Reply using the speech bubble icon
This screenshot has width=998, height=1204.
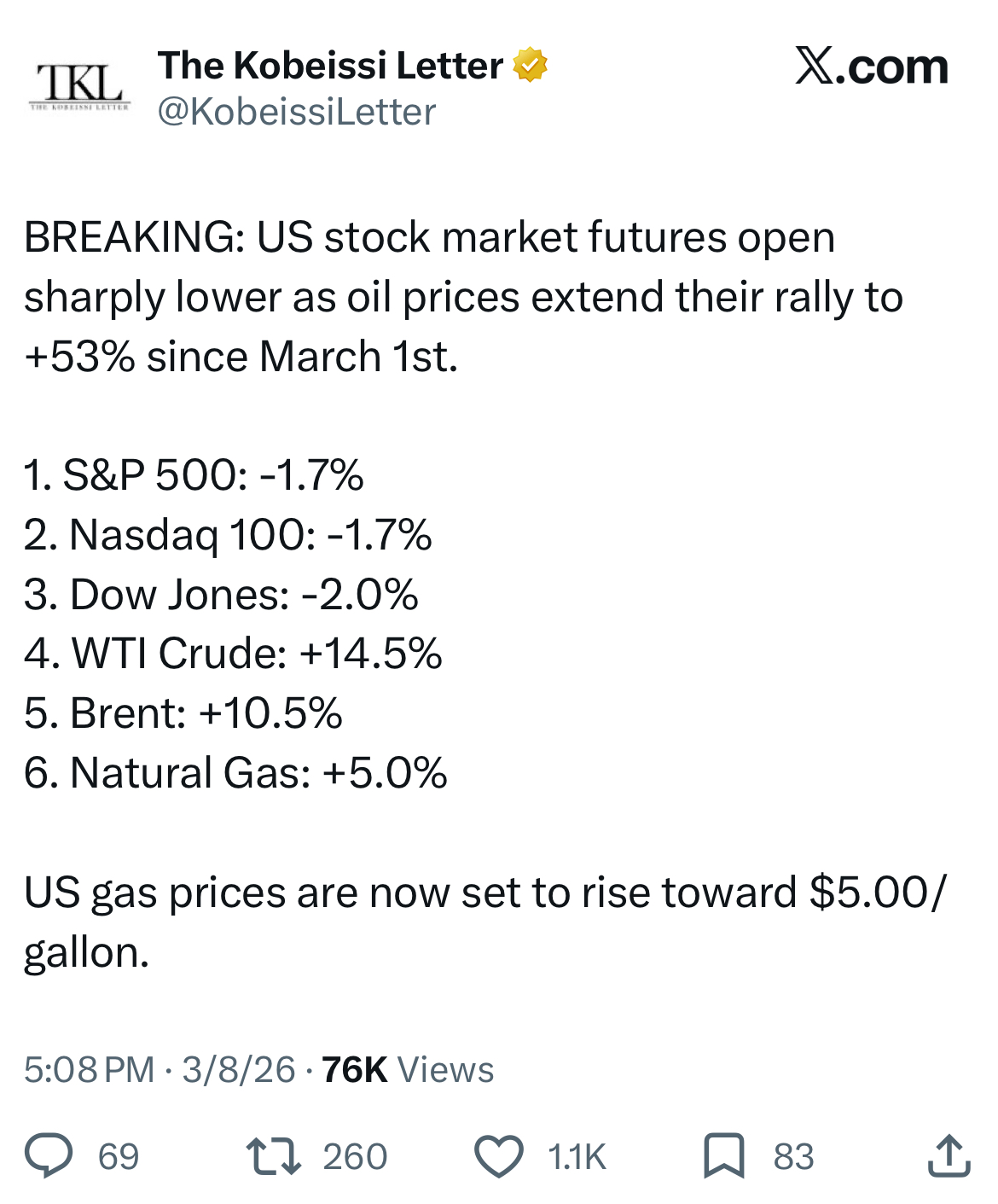(48, 1155)
